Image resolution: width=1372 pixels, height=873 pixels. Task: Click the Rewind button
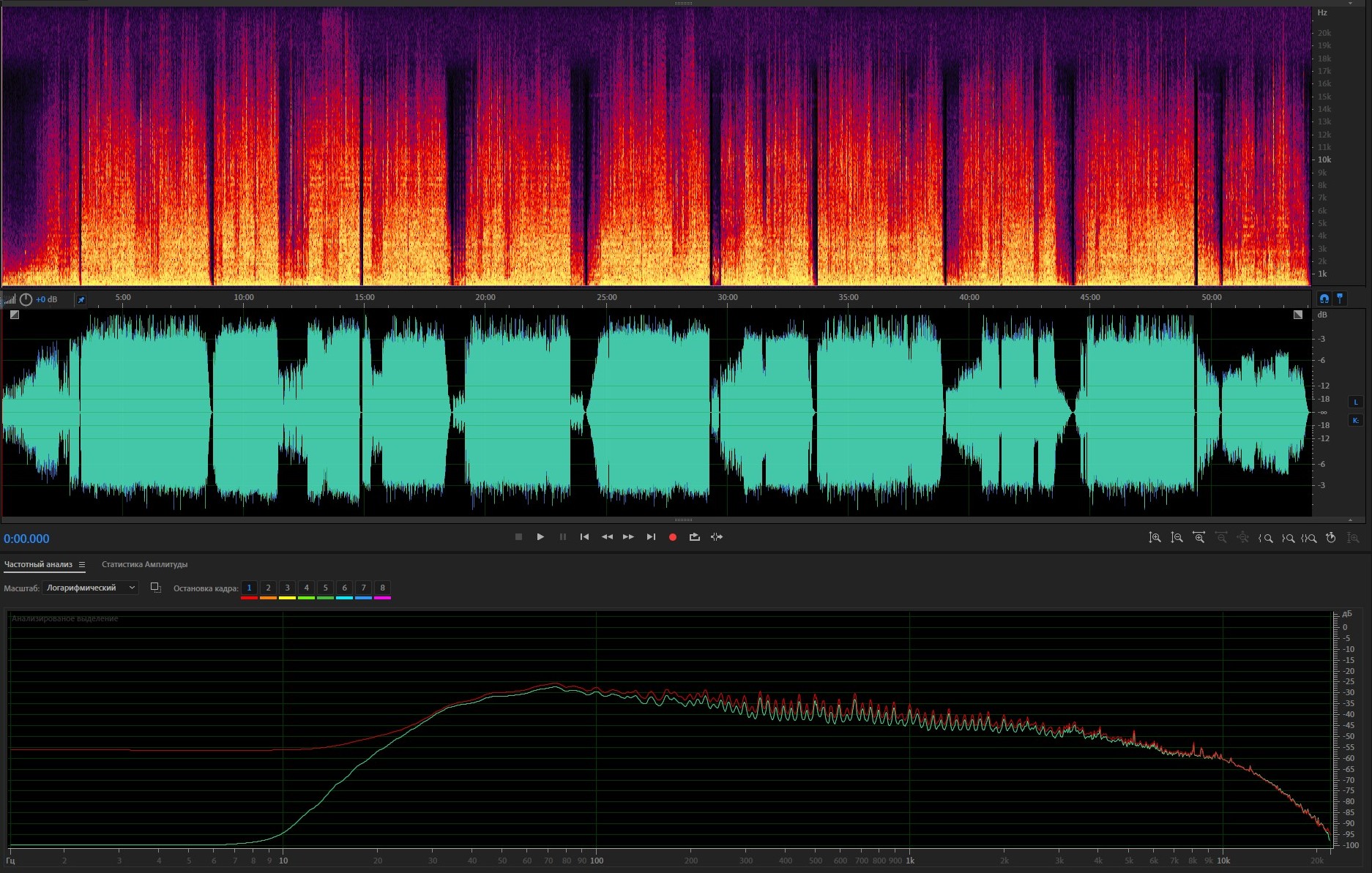(x=607, y=537)
